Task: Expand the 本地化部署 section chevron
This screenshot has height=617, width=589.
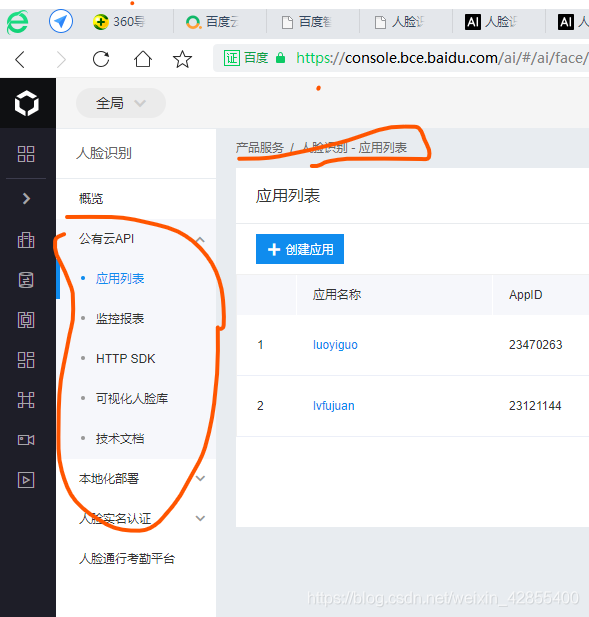Action: point(200,478)
